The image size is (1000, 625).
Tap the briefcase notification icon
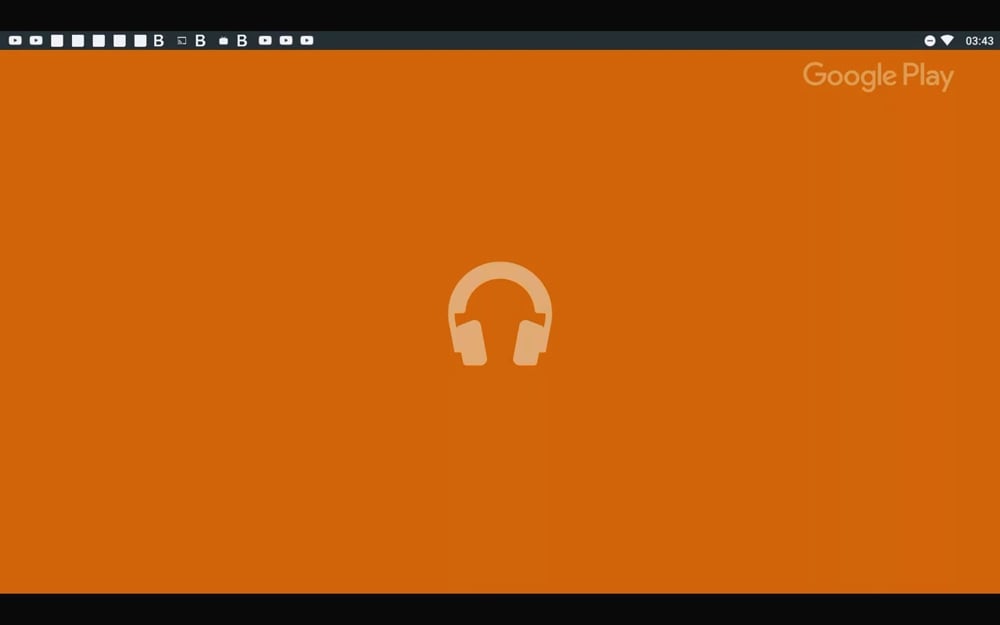pyautogui.click(x=223, y=41)
